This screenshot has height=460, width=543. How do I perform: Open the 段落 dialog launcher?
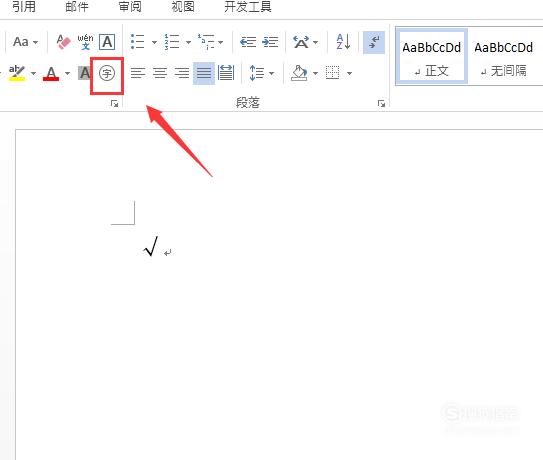pos(381,103)
